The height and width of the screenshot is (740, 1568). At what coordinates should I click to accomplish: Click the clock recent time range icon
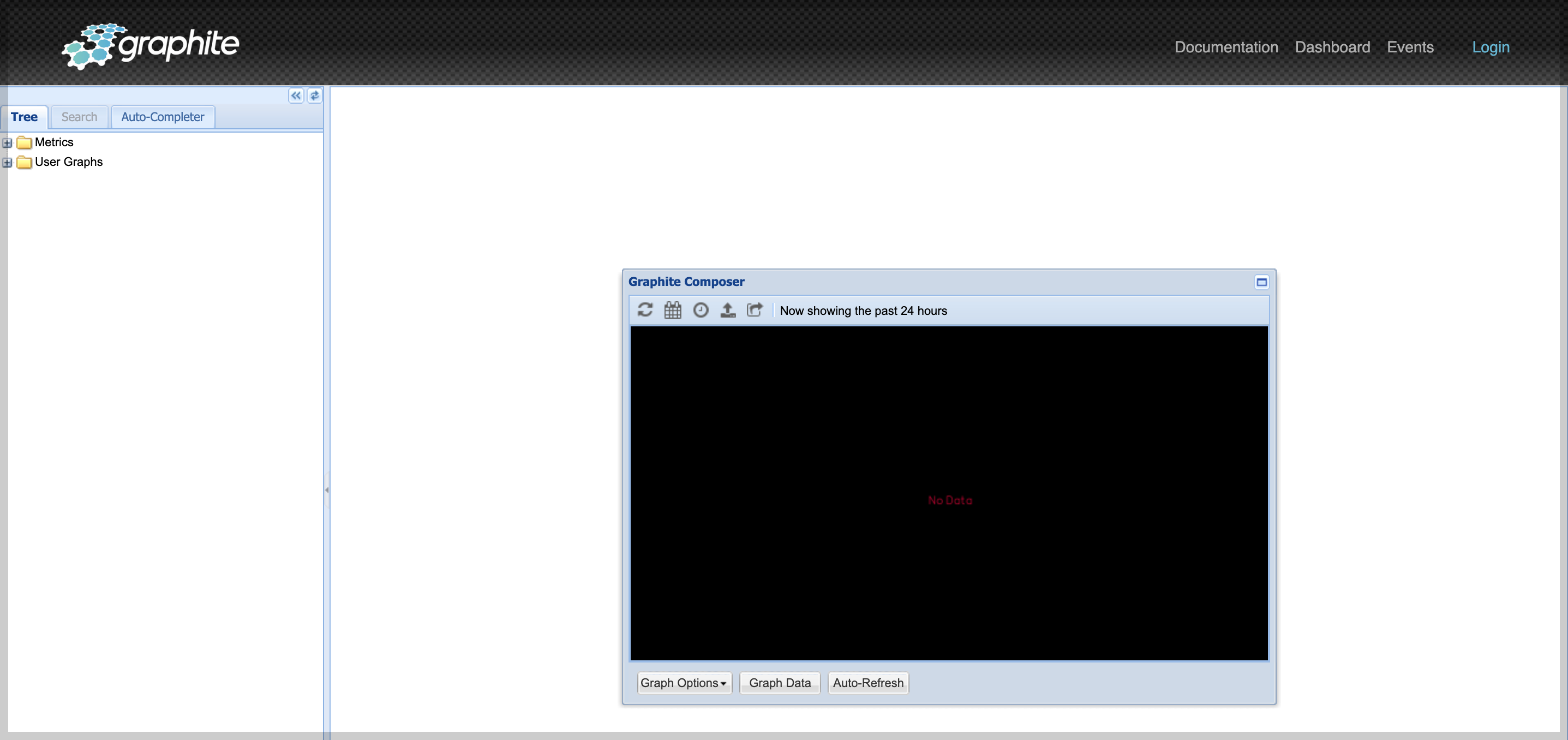click(701, 310)
